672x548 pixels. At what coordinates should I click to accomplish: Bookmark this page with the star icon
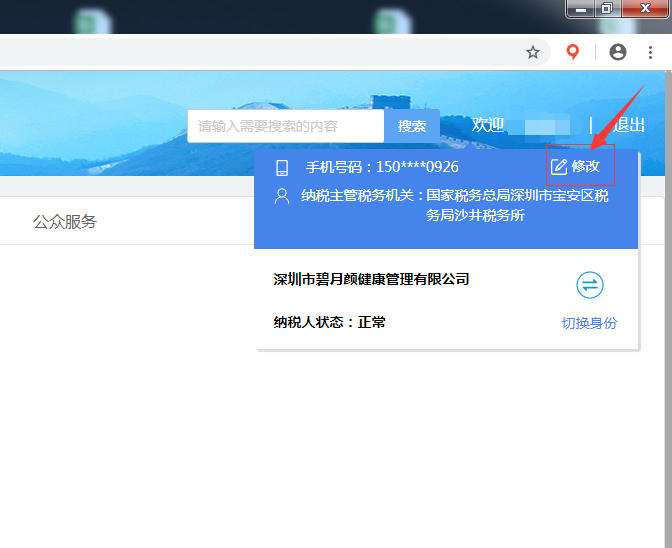pos(533,52)
